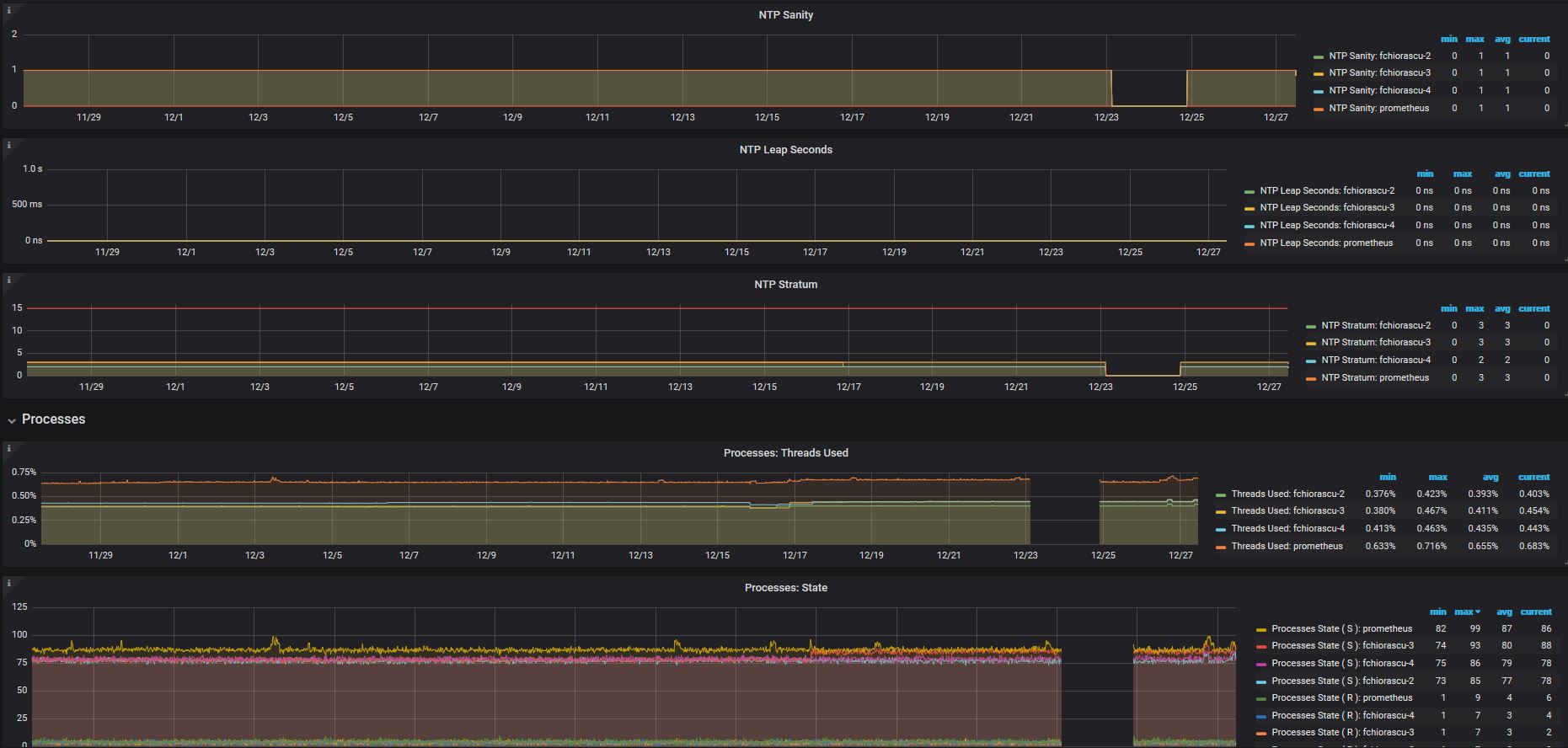Click the max value 93 for Processes State ( S ): fchiorascu-3

pyautogui.click(x=1474, y=646)
